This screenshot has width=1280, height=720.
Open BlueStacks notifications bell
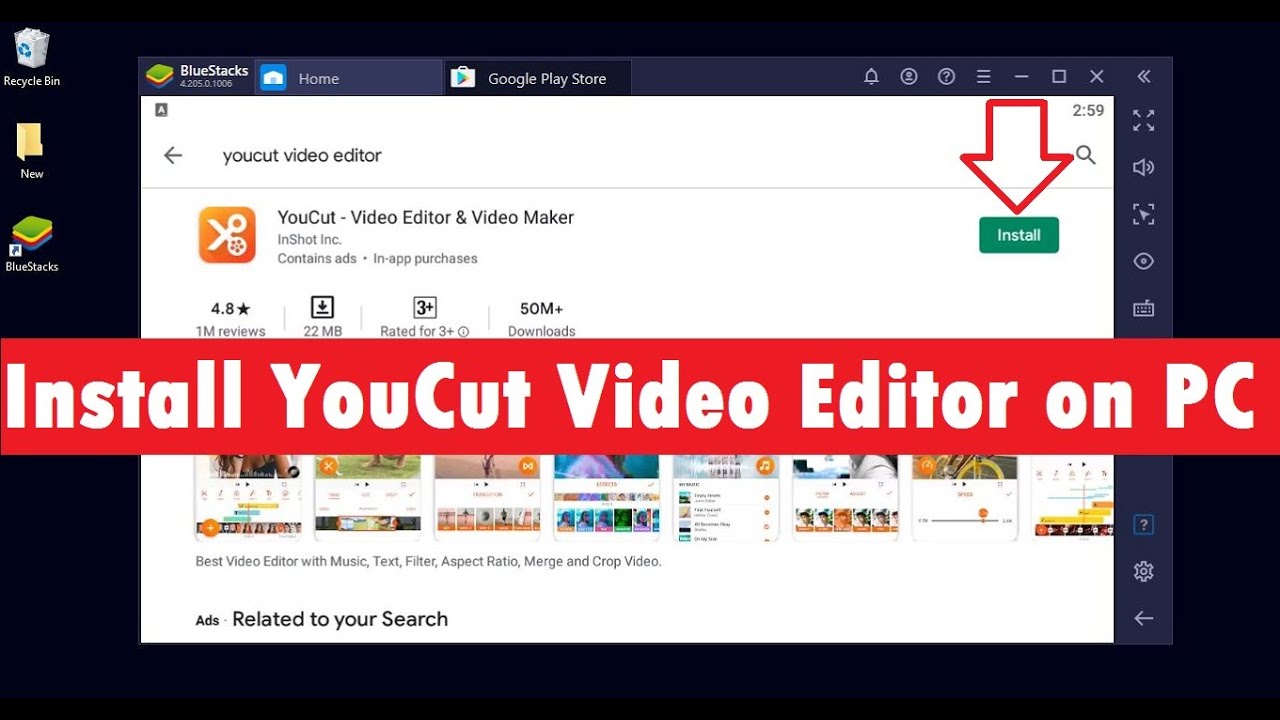click(x=871, y=77)
